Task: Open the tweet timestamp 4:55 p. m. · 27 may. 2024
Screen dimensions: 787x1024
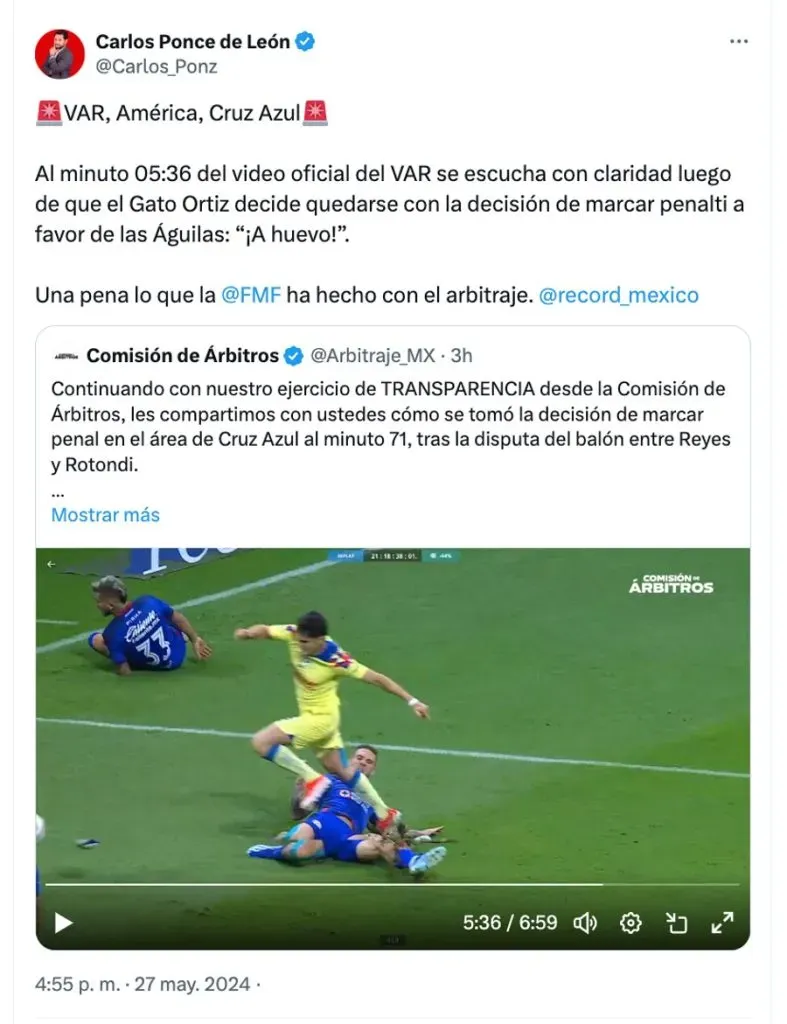Action: pyautogui.click(x=142, y=984)
